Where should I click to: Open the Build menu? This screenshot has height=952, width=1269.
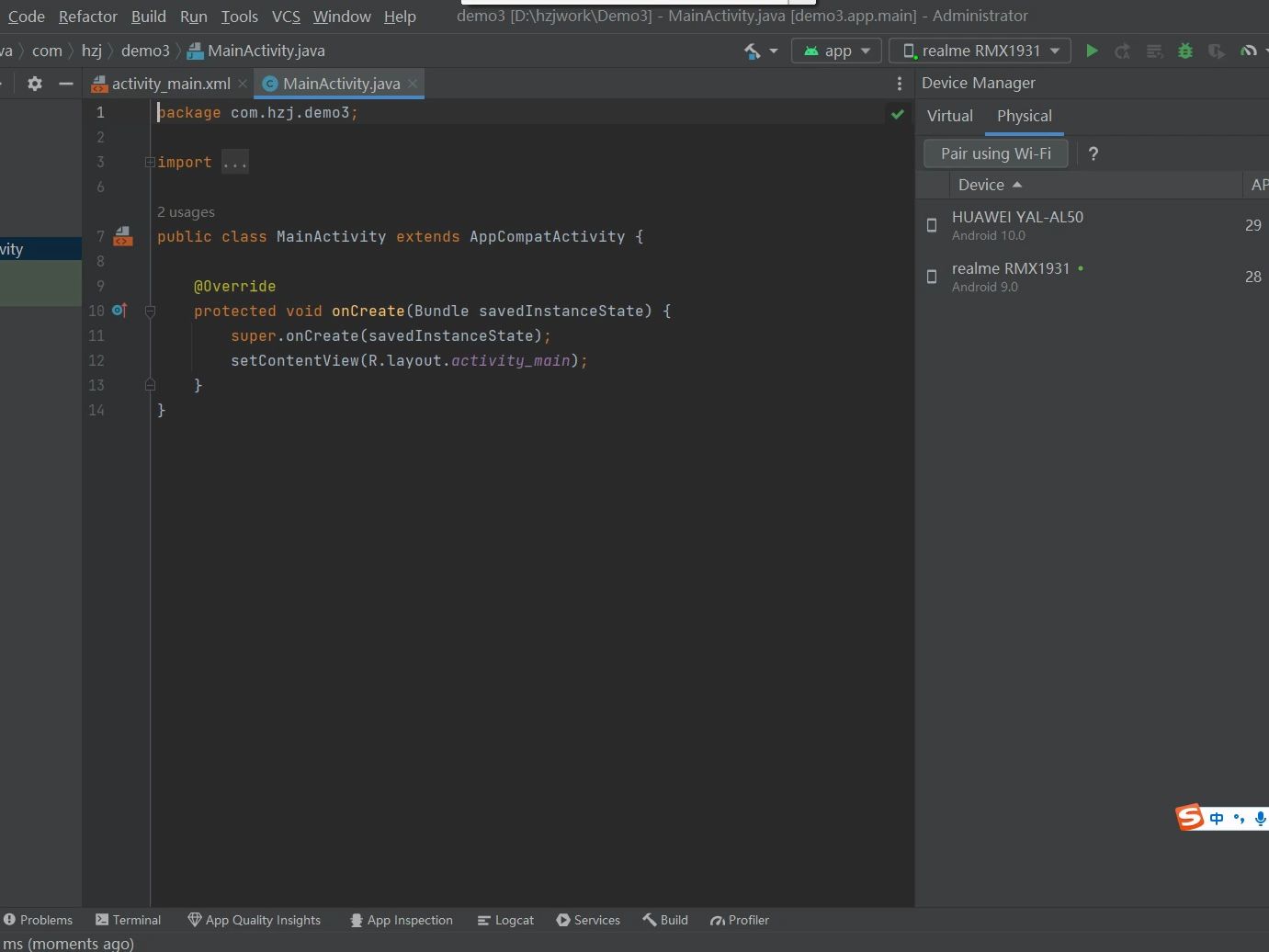[149, 17]
